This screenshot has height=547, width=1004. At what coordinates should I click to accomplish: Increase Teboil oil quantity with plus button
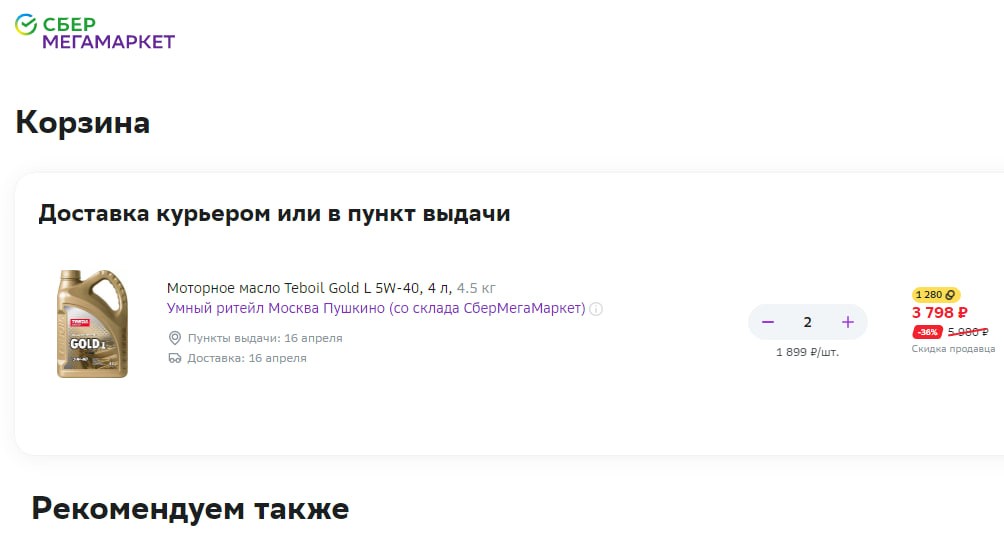click(x=848, y=322)
